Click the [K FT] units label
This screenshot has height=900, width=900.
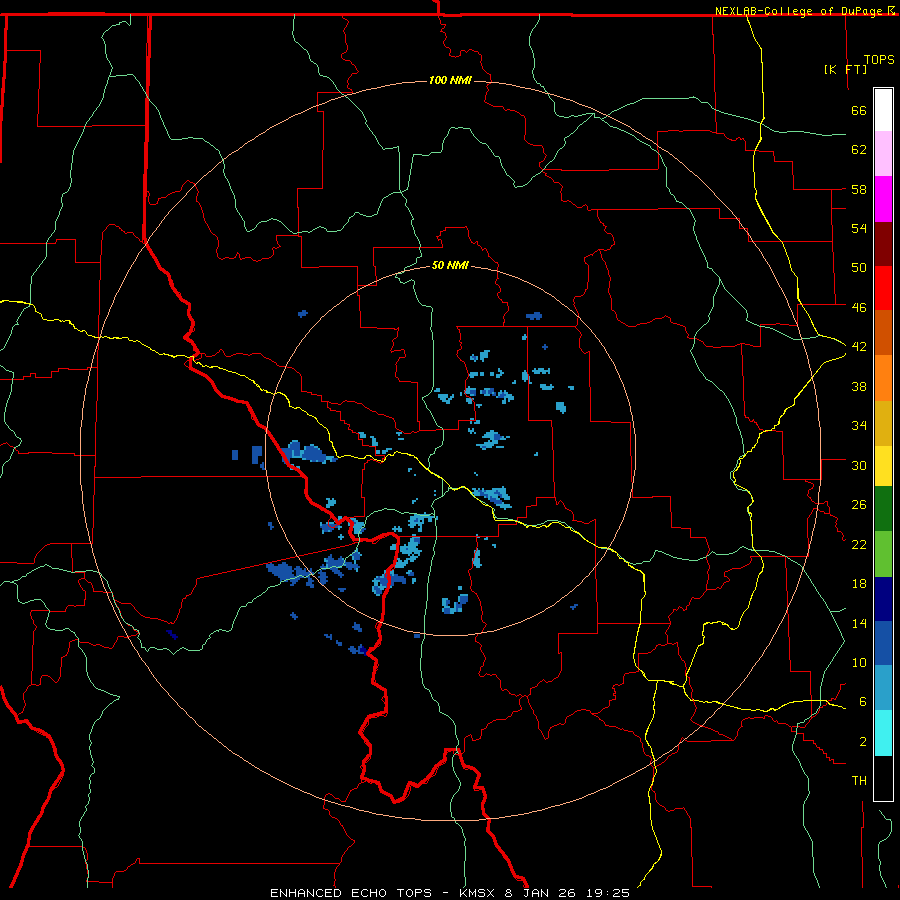pyautogui.click(x=845, y=69)
